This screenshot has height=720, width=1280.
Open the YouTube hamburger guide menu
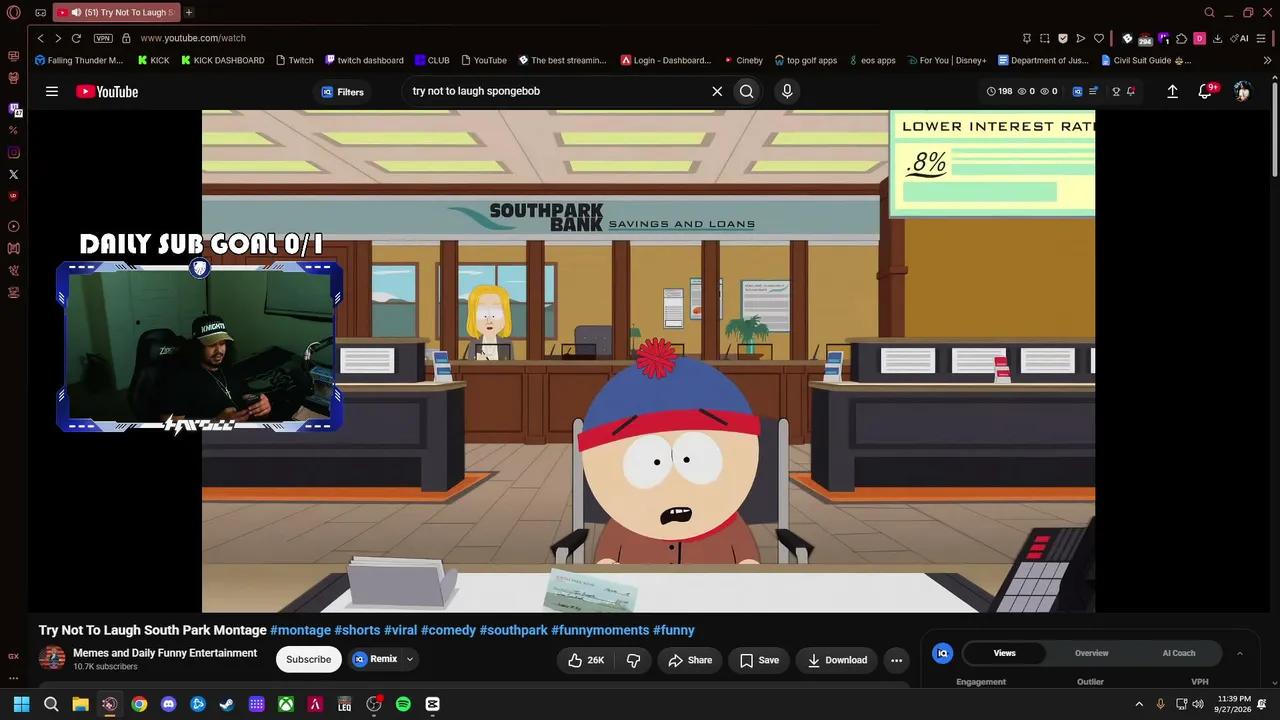tap(52, 91)
